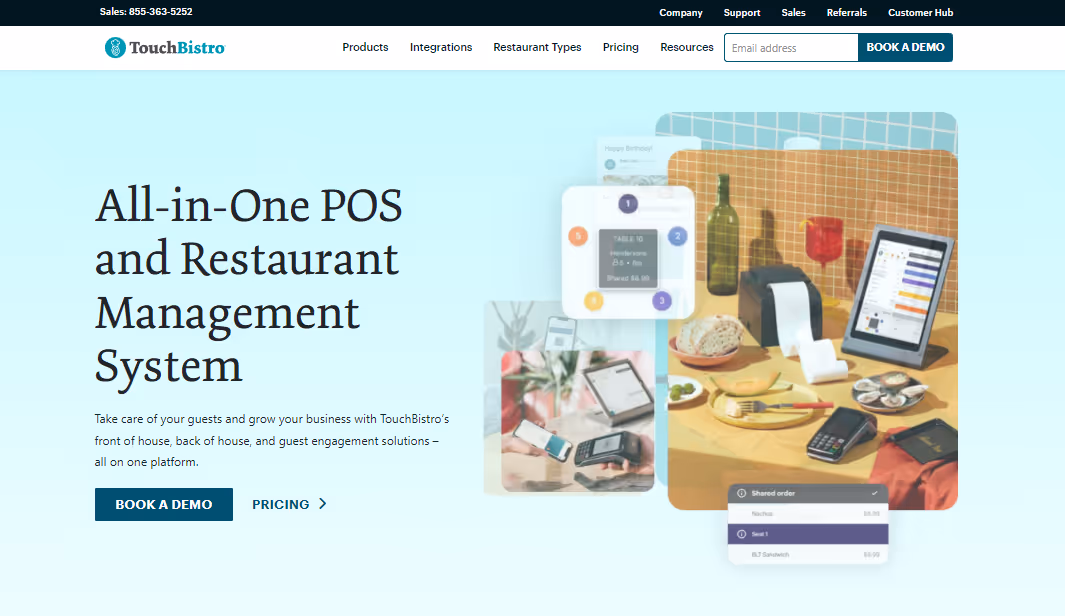Click the Shared order row
This screenshot has width=1065, height=616.
coord(808,493)
